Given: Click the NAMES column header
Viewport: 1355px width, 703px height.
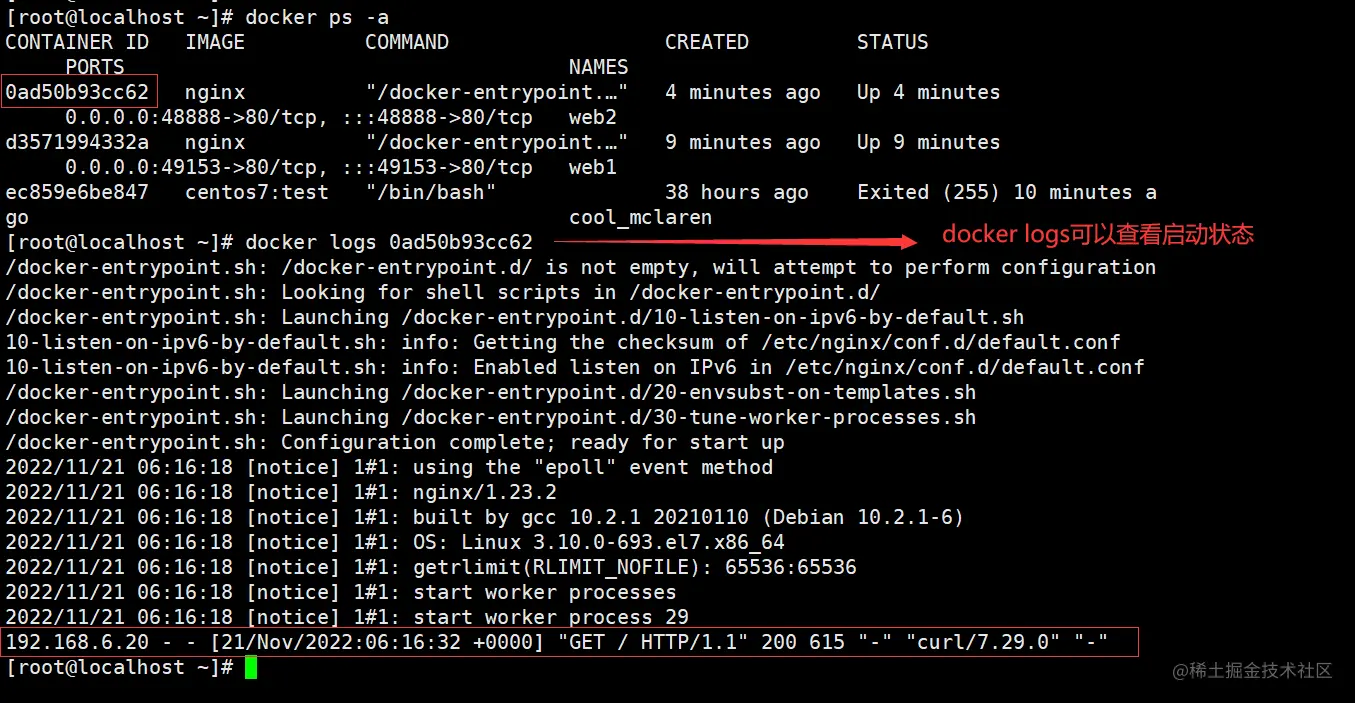Looking at the screenshot, I should click(x=598, y=67).
